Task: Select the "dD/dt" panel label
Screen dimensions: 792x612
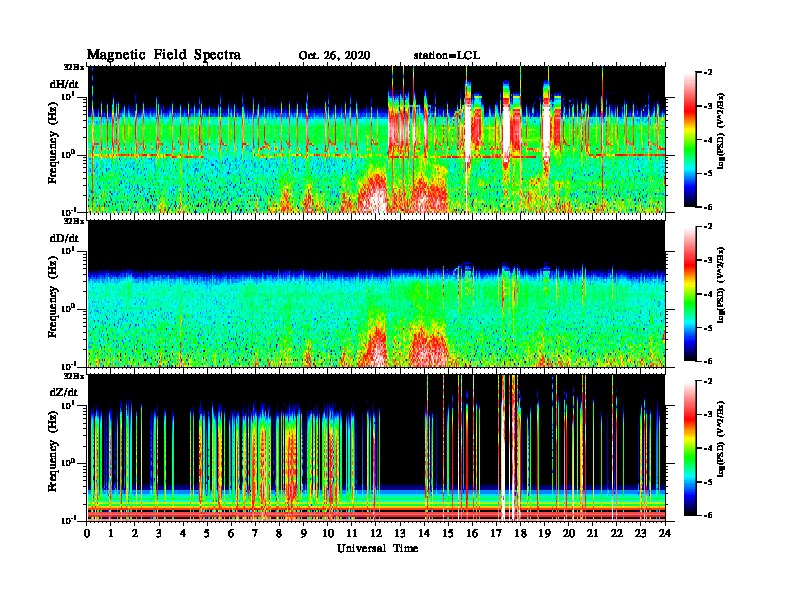Action: tap(64, 238)
